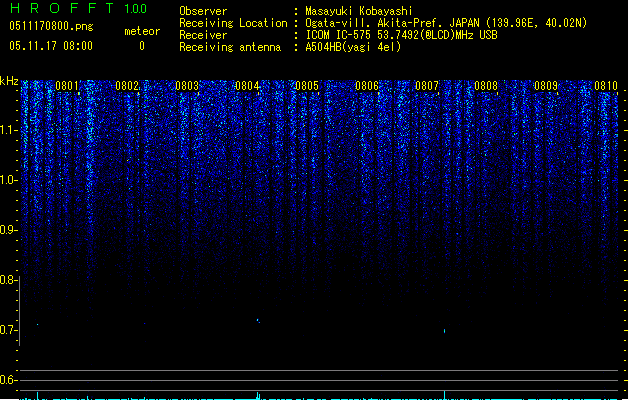Click the meteor echo dot near 0804

(x=258, y=321)
